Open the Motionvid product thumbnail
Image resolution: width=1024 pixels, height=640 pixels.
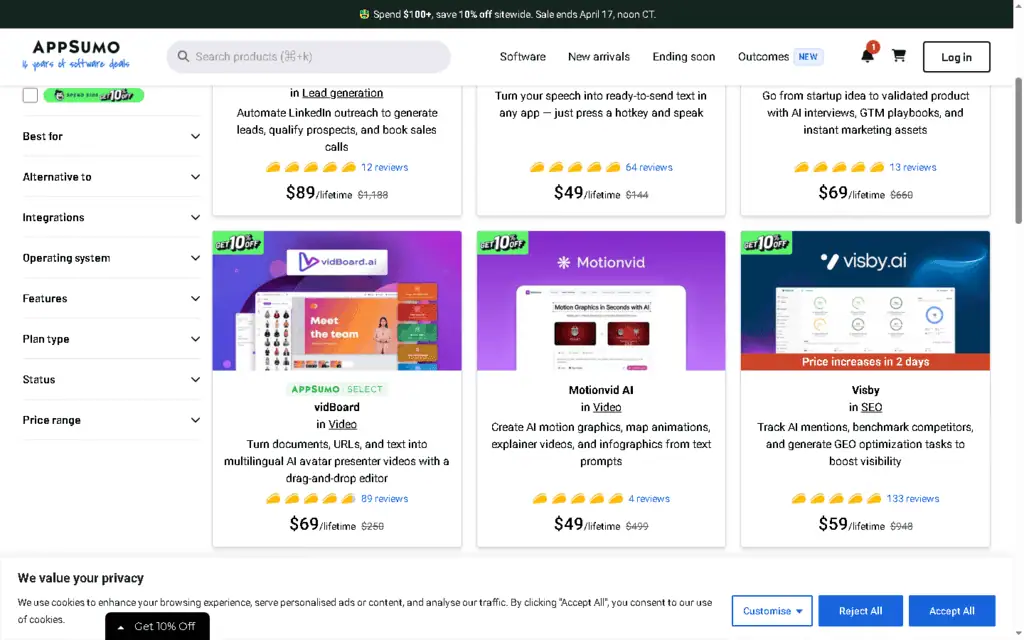click(601, 301)
